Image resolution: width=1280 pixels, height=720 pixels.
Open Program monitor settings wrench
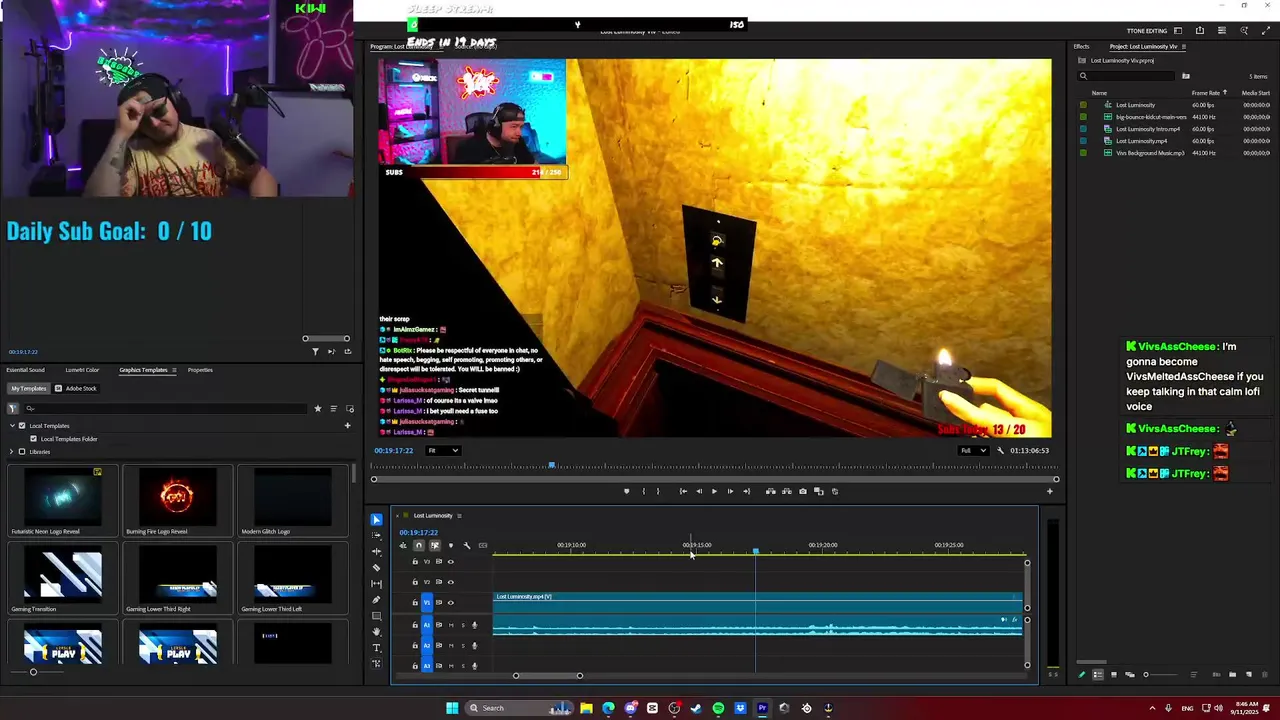point(1000,450)
